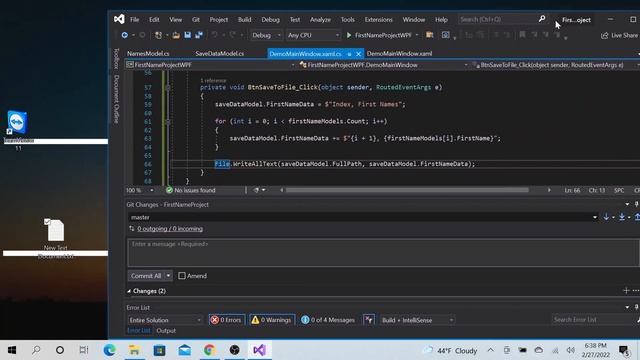The image size is (640, 360).
Task: Toggle the 0 Warnings filter
Action: pos(272,320)
